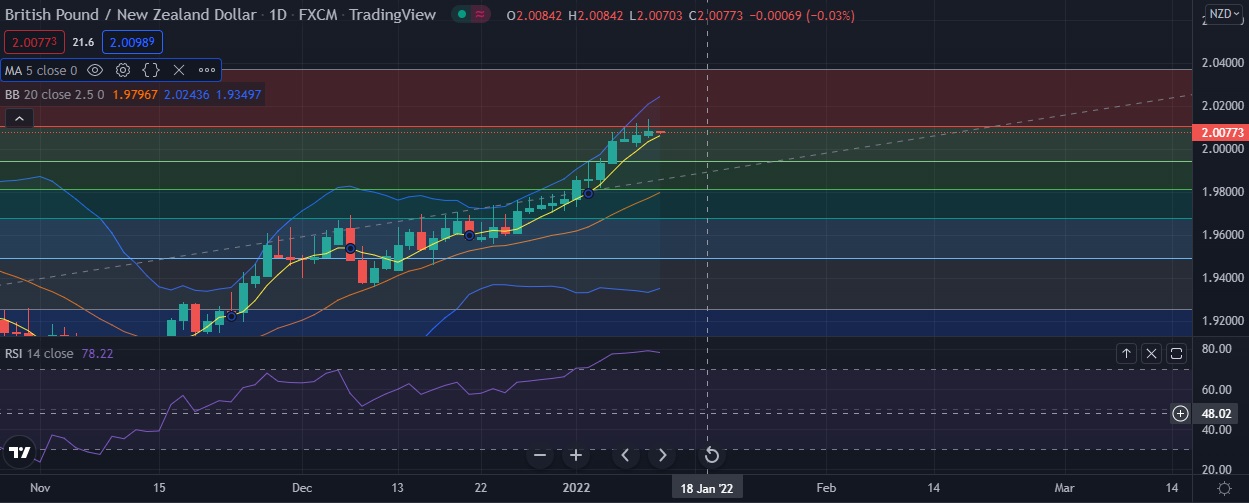Click the Feb label on time axis
Image resolution: width=1249 pixels, height=503 pixels.
[x=826, y=487]
